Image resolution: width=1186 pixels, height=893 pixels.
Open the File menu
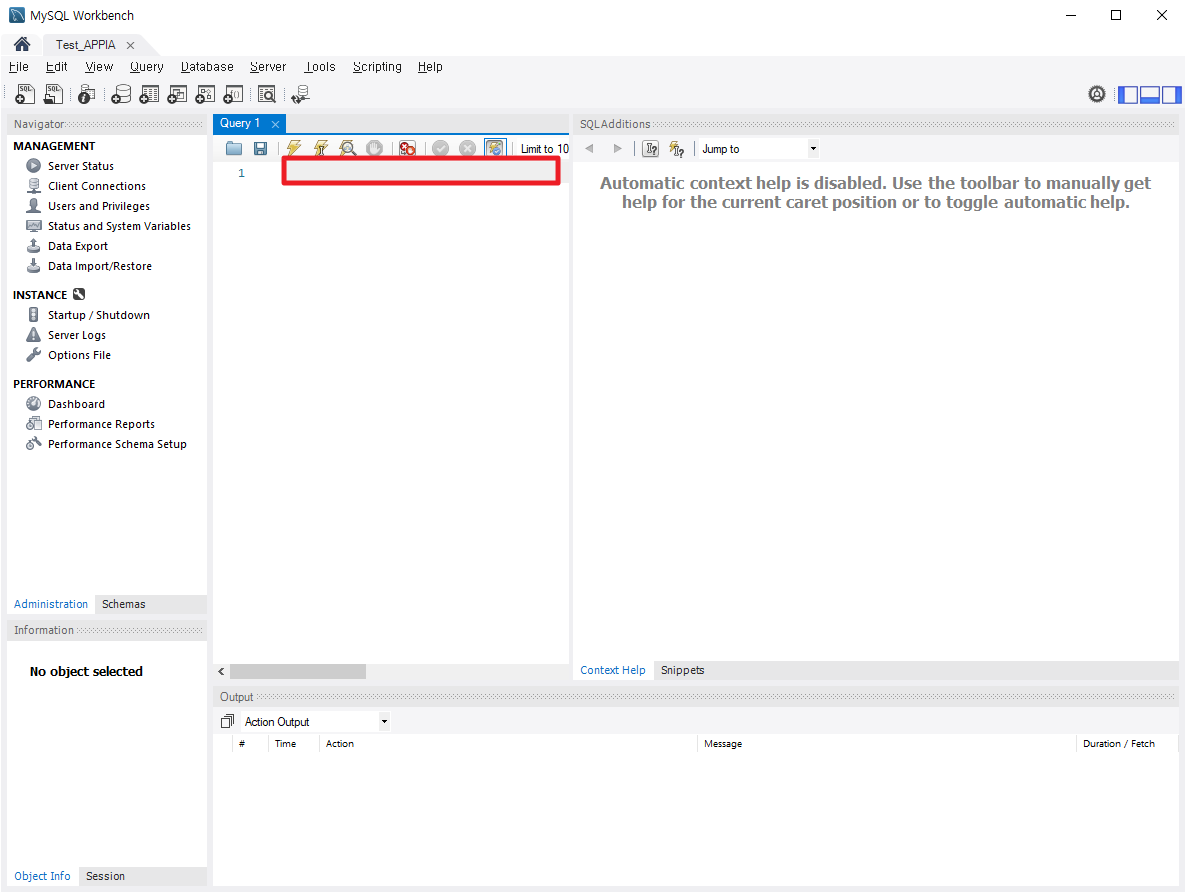(19, 67)
